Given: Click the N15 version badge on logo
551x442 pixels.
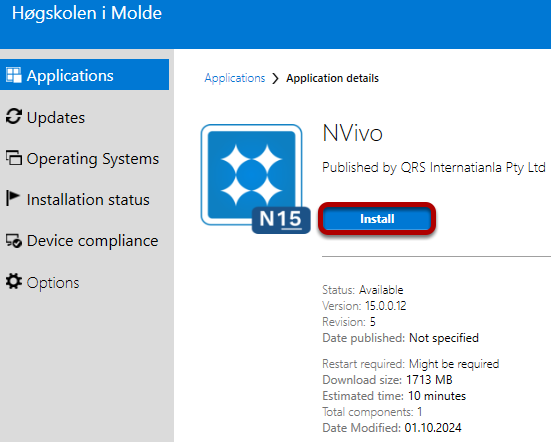Looking at the screenshot, I should pyautogui.click(x=281, y=220).
